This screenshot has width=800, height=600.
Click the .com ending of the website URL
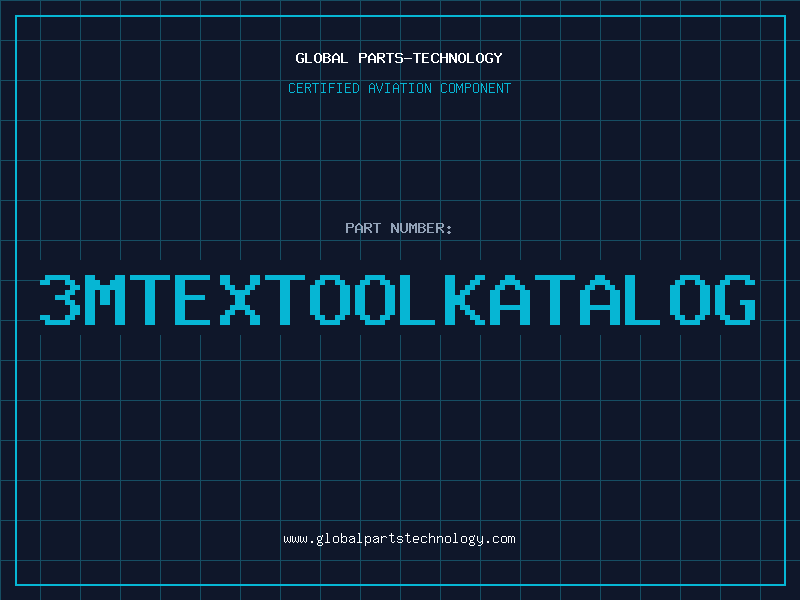(x=501, y=539)
